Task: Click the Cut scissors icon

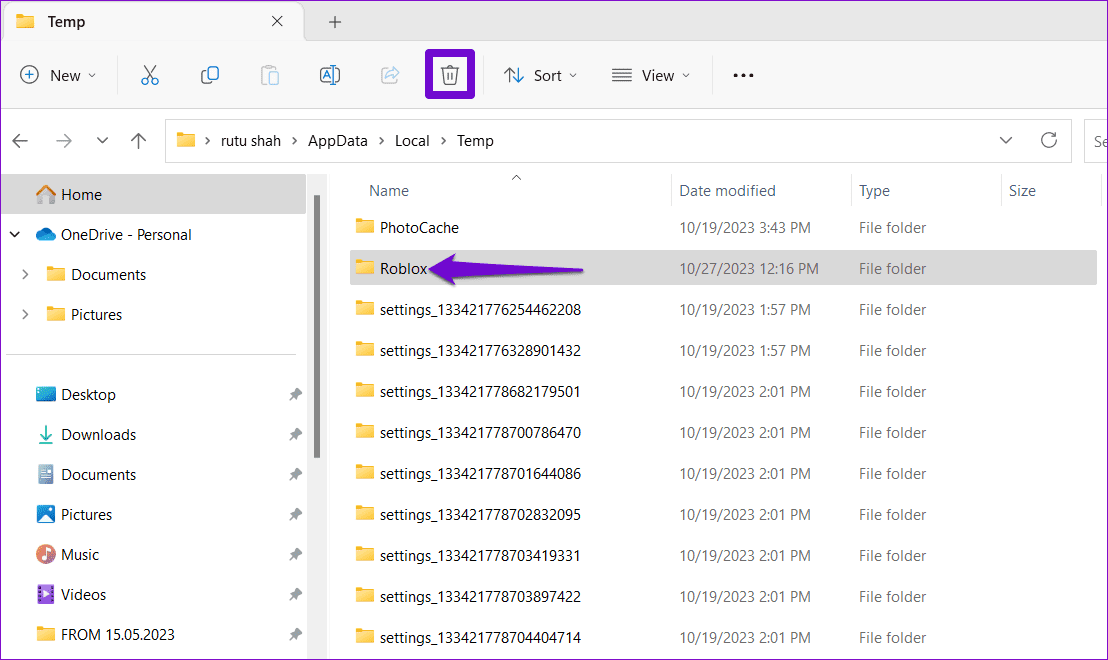Action: tap(150, 75)
